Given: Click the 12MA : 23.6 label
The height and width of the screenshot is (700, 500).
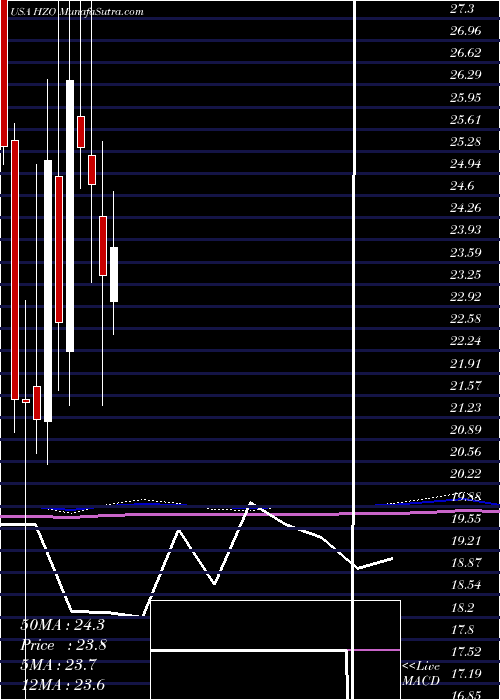Looking at the screenshot, I should (x=62, y=685).
